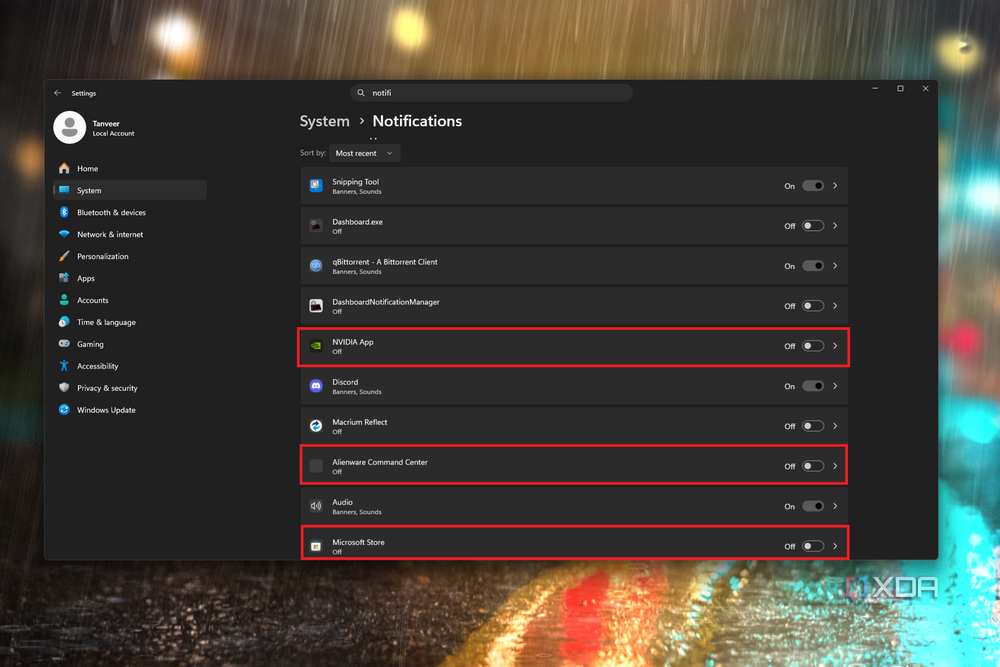Screen dimensions: 1000x667
Task: Disable qBittorrent notifications toggle
Action: click(x=812, y=266)
